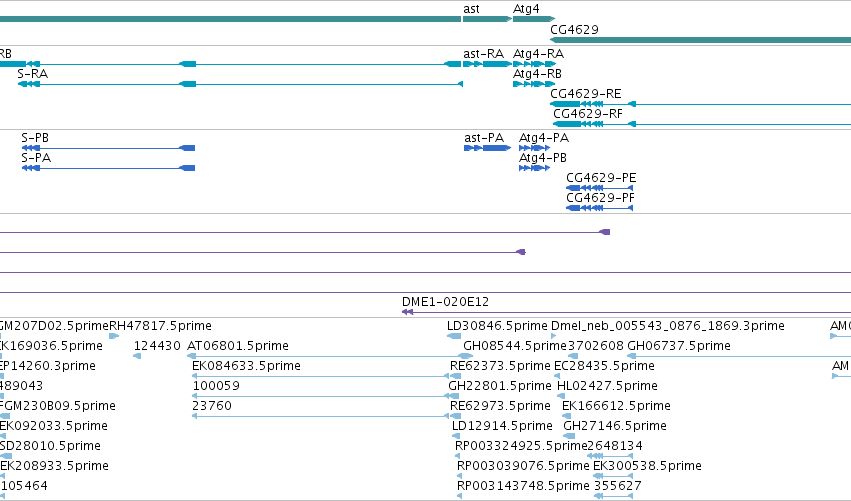
Task: Select transcript Atg4-RB
Action: click(x=537, y=74)
